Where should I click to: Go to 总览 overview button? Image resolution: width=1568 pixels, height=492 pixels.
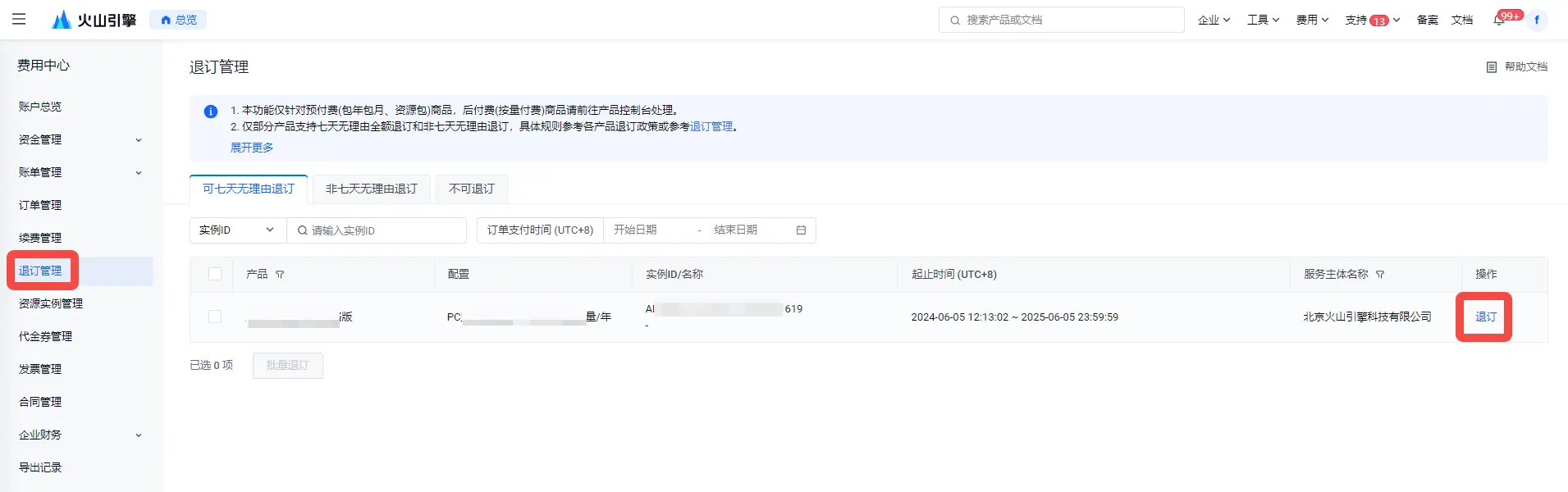coord(178,20)
